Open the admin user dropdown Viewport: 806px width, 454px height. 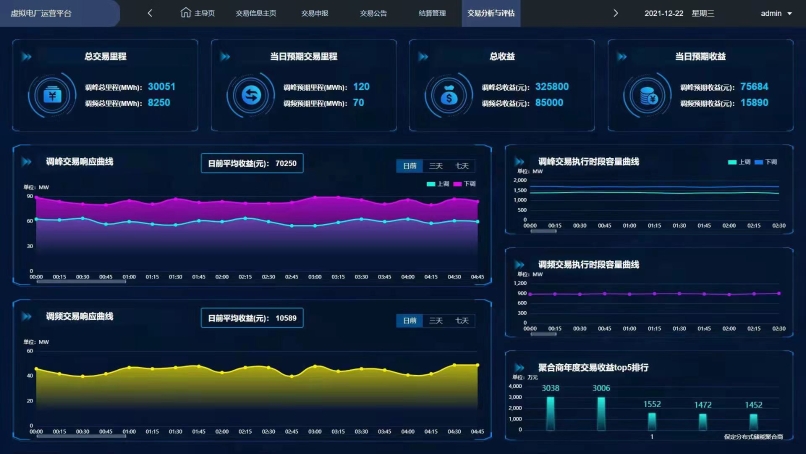(775, 13)
